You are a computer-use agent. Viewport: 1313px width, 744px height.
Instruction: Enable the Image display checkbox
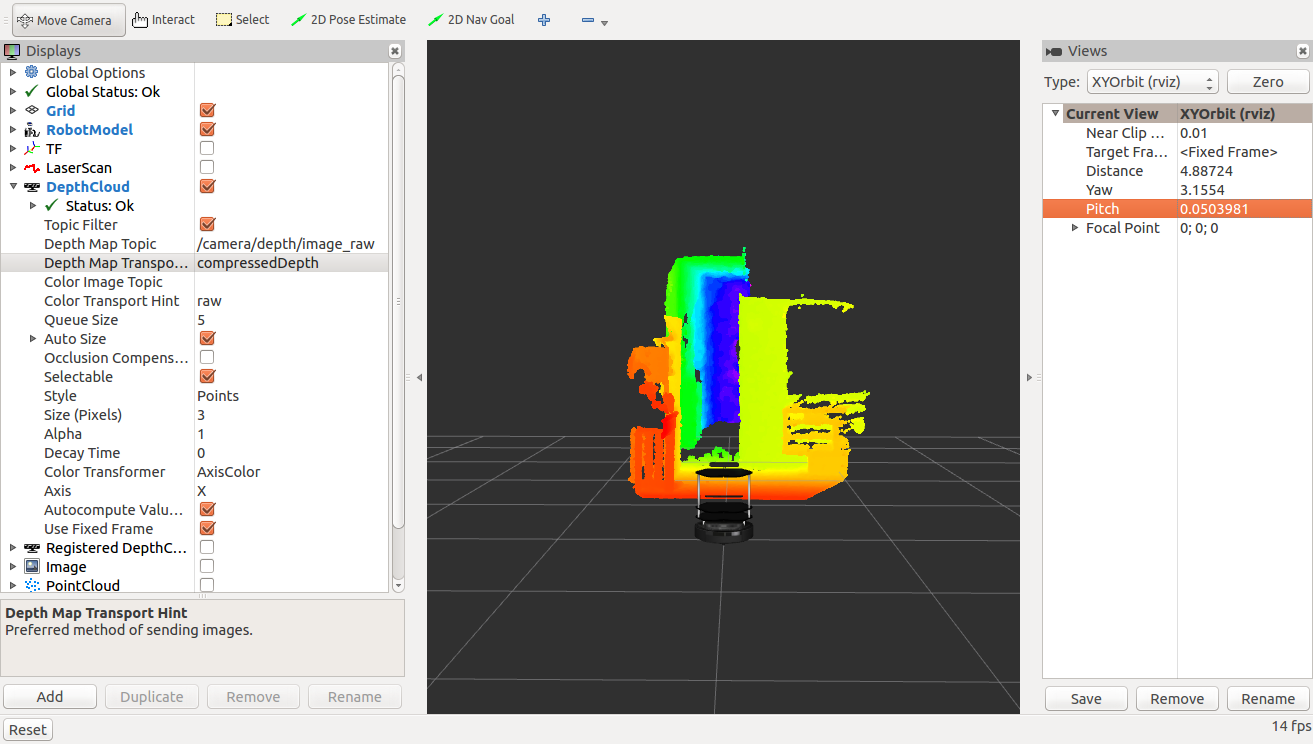coord(207,566)
